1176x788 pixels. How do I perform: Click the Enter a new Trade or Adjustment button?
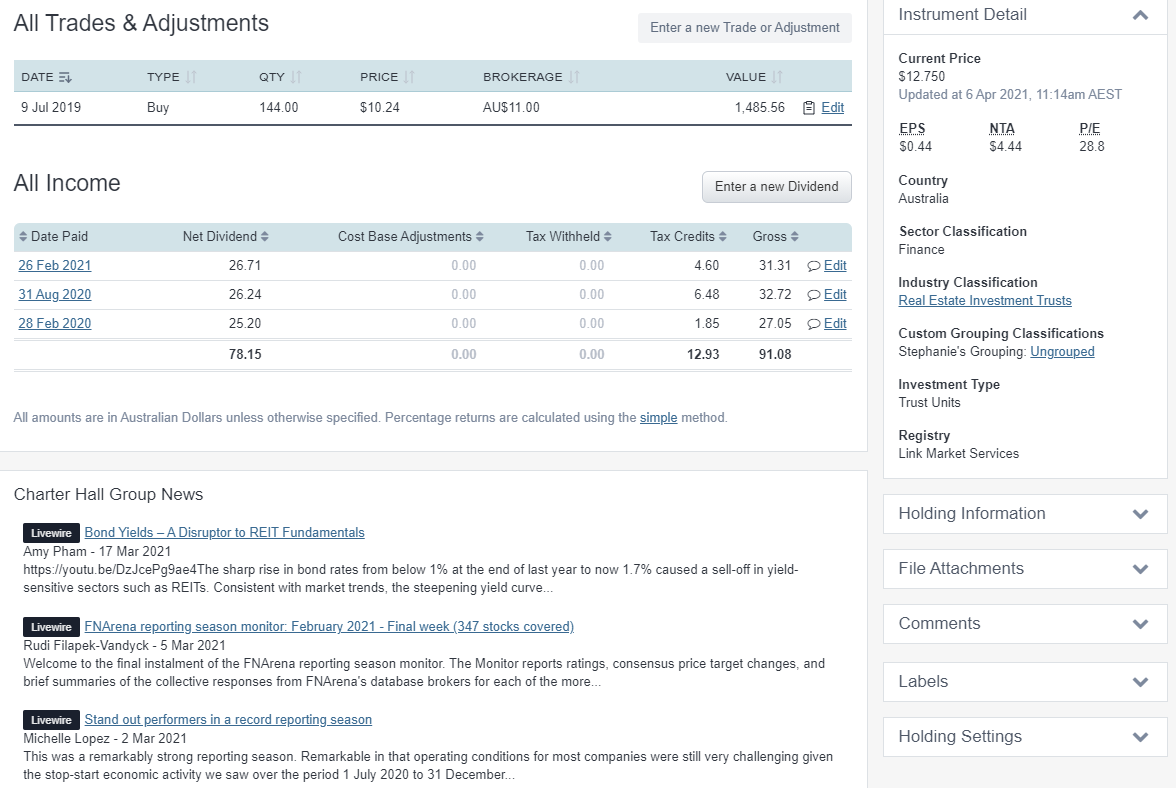(744, 27)
